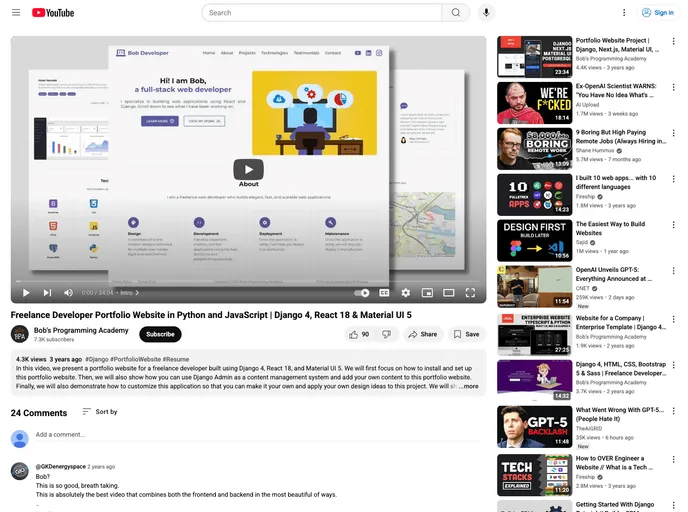Open the 9 Boring But High Paying video title
Image resolution: width=688 pixels, height=512 pixels.
[x=621, y=136]
